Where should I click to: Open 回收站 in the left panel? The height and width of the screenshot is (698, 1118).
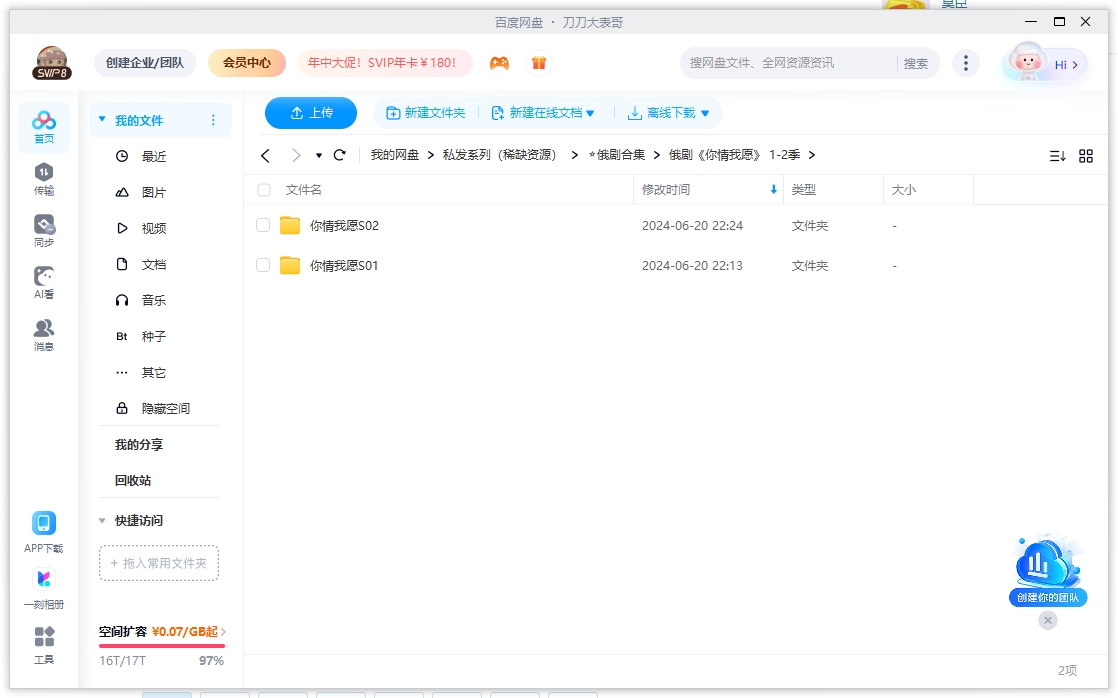pos(133,481)
